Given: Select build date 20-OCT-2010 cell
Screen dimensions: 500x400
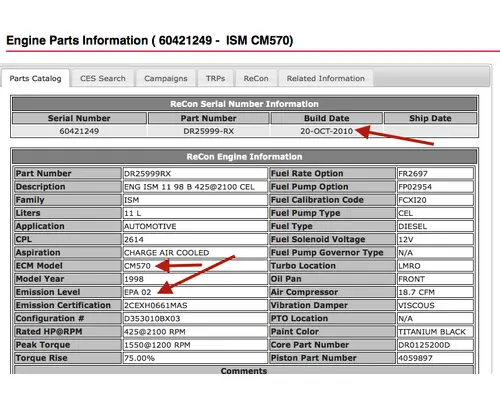Looking at the screenshot, I should [327, 131].
